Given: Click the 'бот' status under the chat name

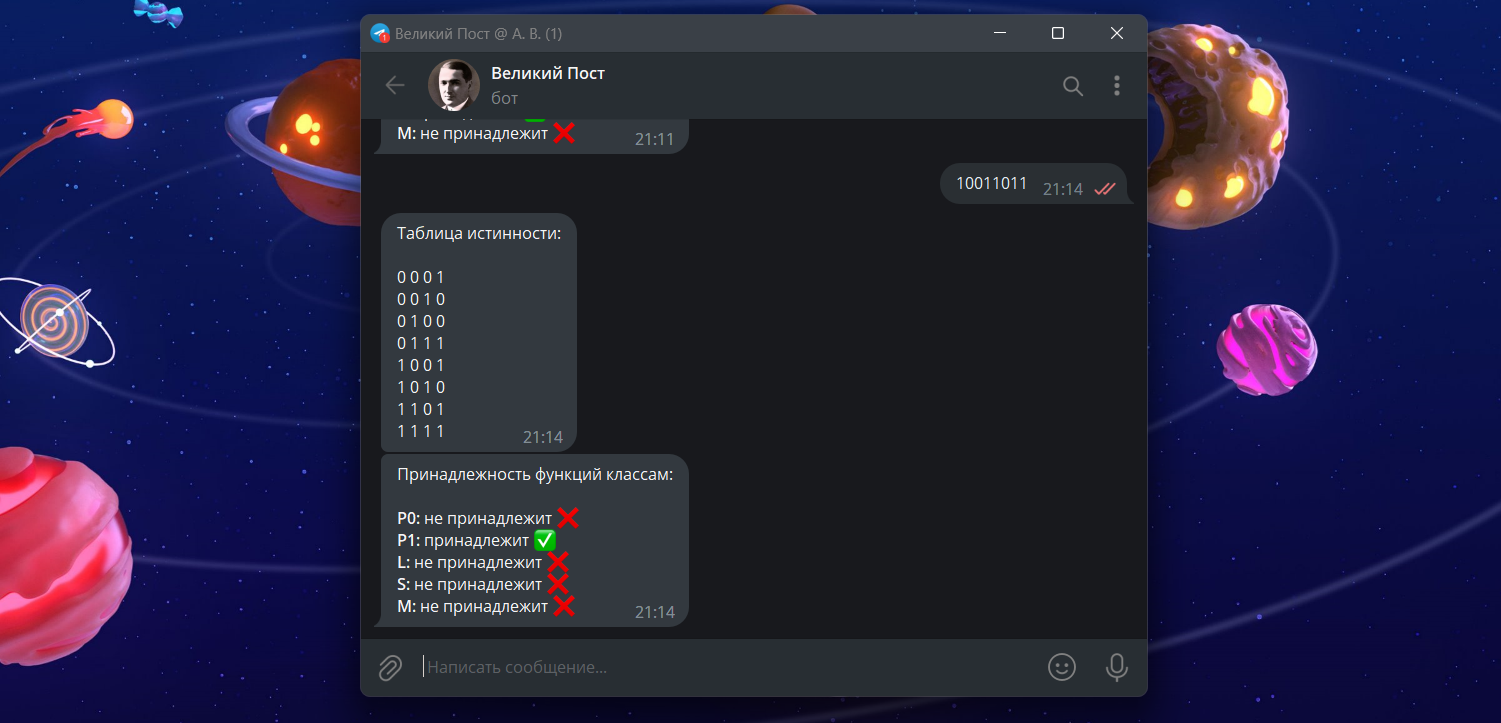Looking at the screenshot, I should (505, 99).
